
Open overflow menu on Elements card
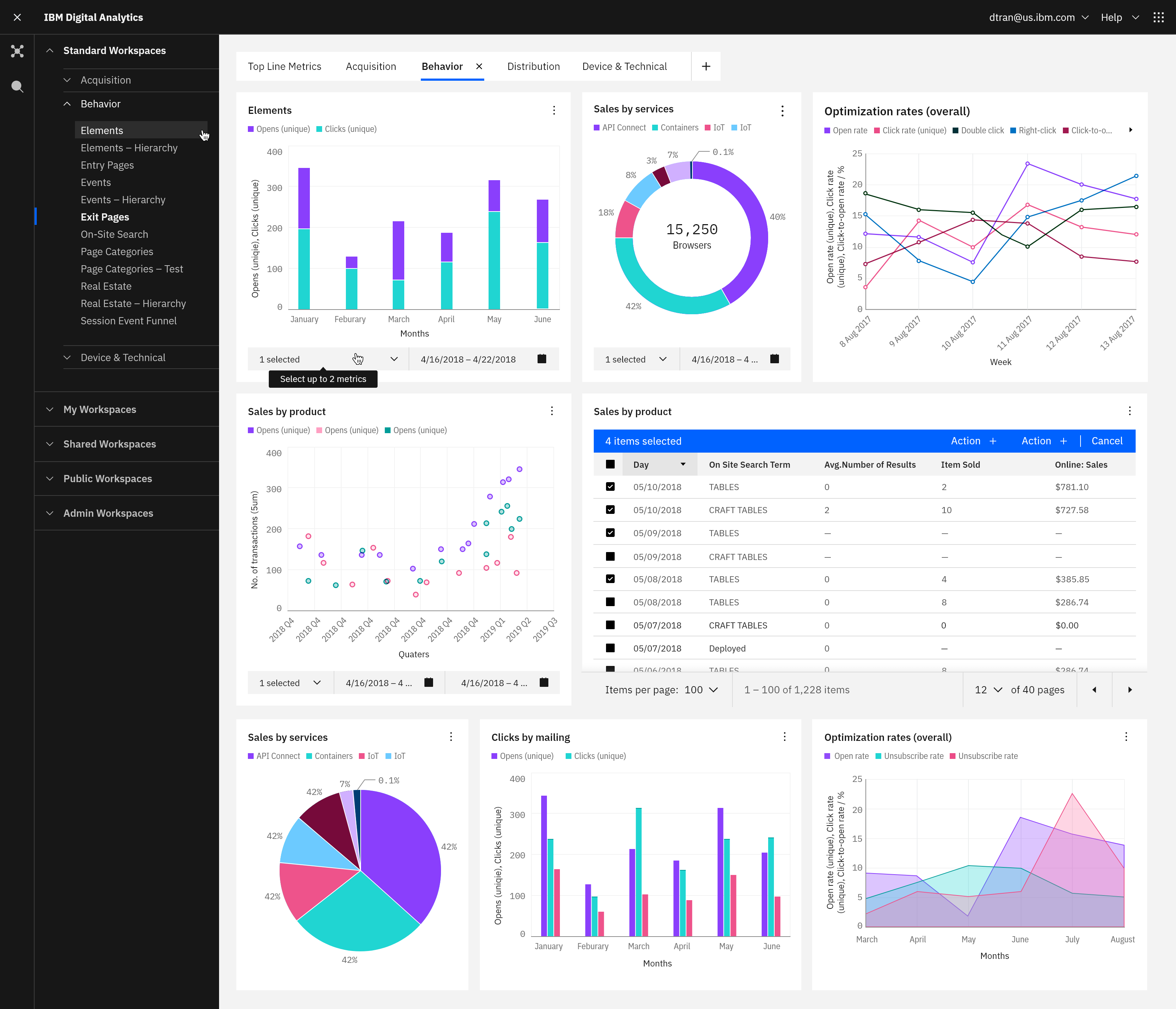point(554,110)
